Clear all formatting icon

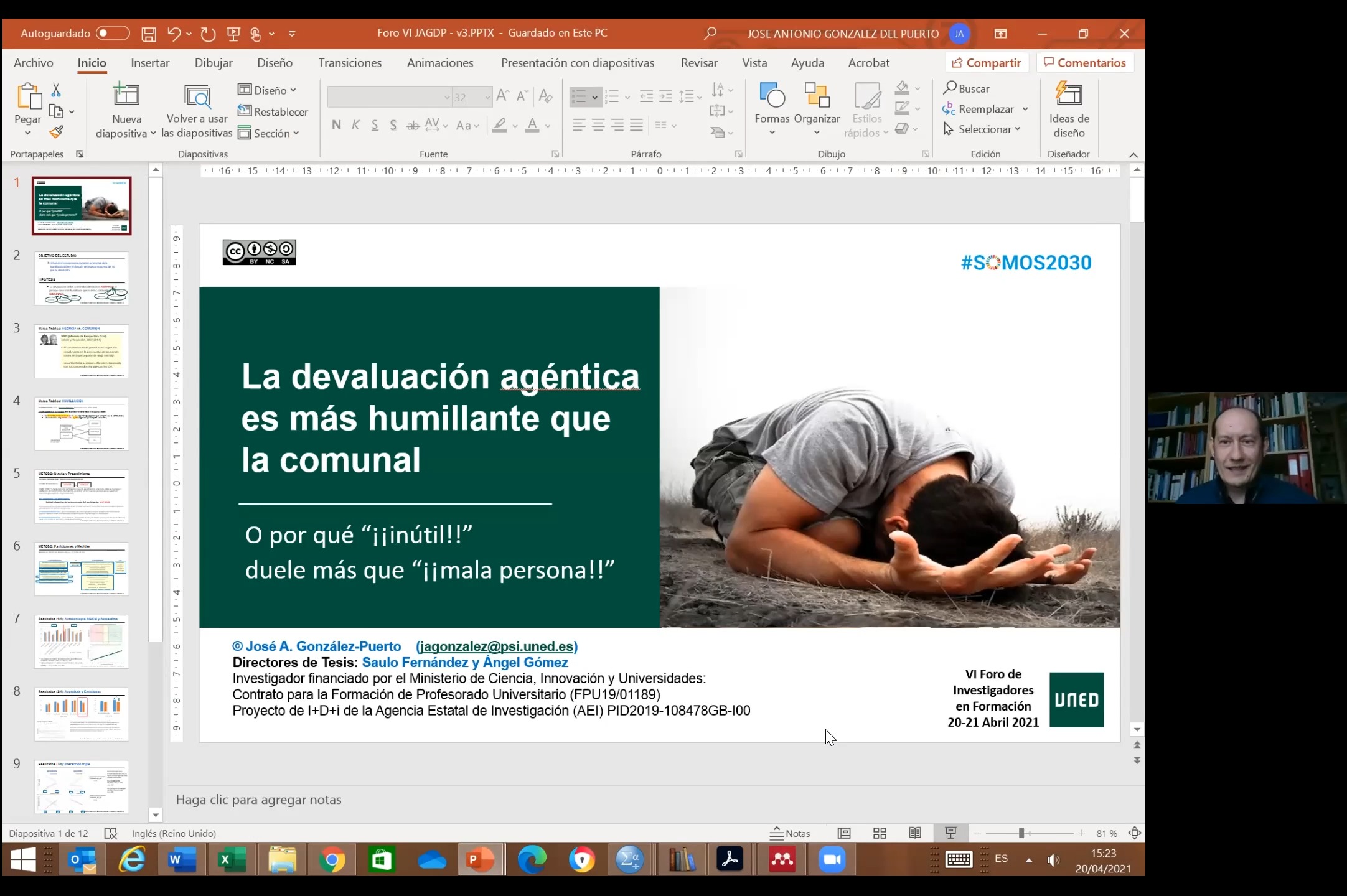tap(546, 96)
